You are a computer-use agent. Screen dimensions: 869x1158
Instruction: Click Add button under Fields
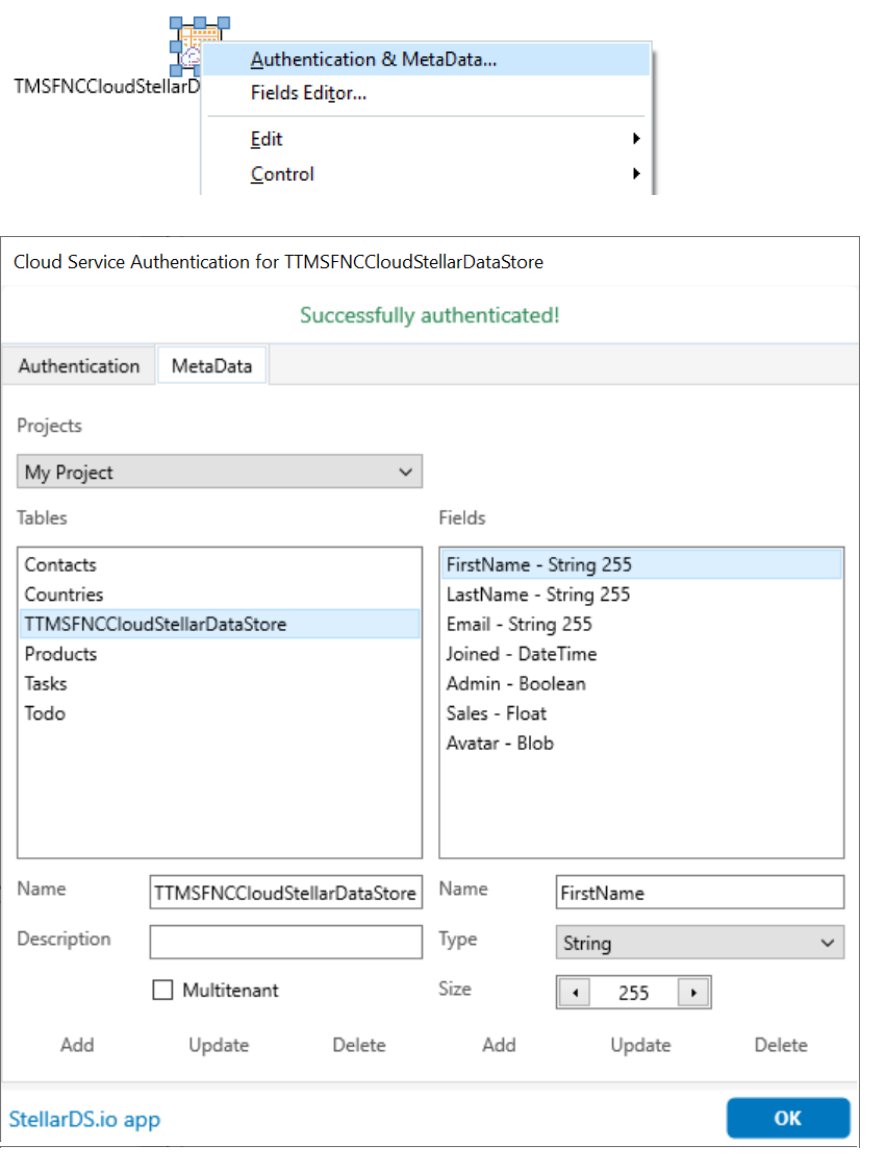[499, 1044]
